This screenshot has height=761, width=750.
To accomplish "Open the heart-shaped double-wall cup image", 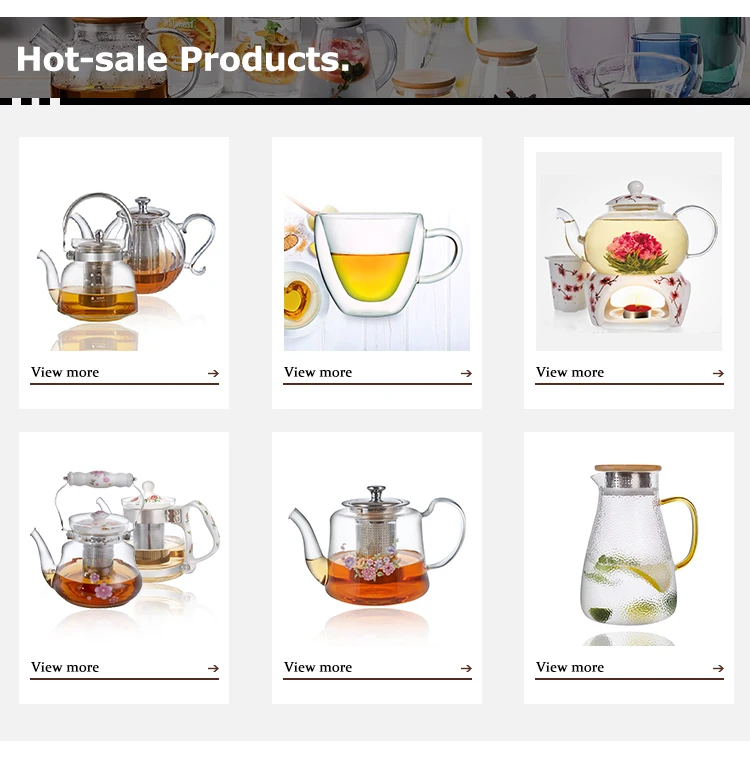I will point(377,251).
